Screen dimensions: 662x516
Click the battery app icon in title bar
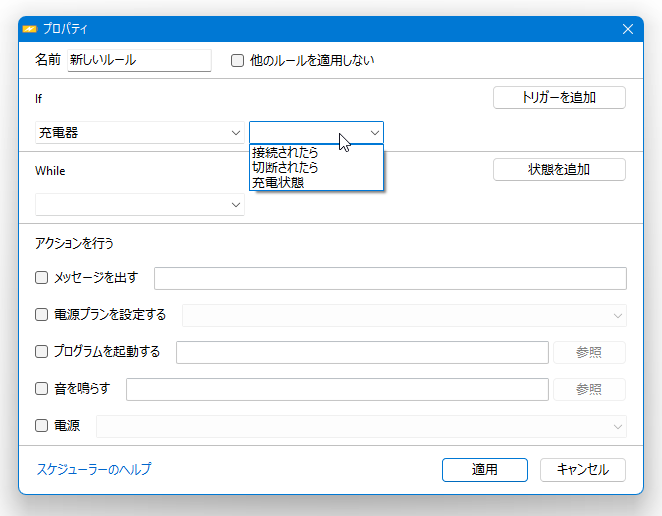pyautogui.click(x=30, y=29)
